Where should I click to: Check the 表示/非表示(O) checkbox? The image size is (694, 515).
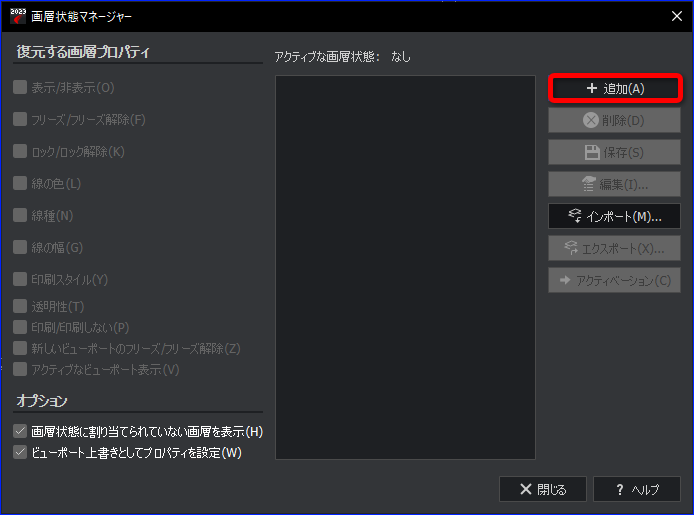coord(20,87)
